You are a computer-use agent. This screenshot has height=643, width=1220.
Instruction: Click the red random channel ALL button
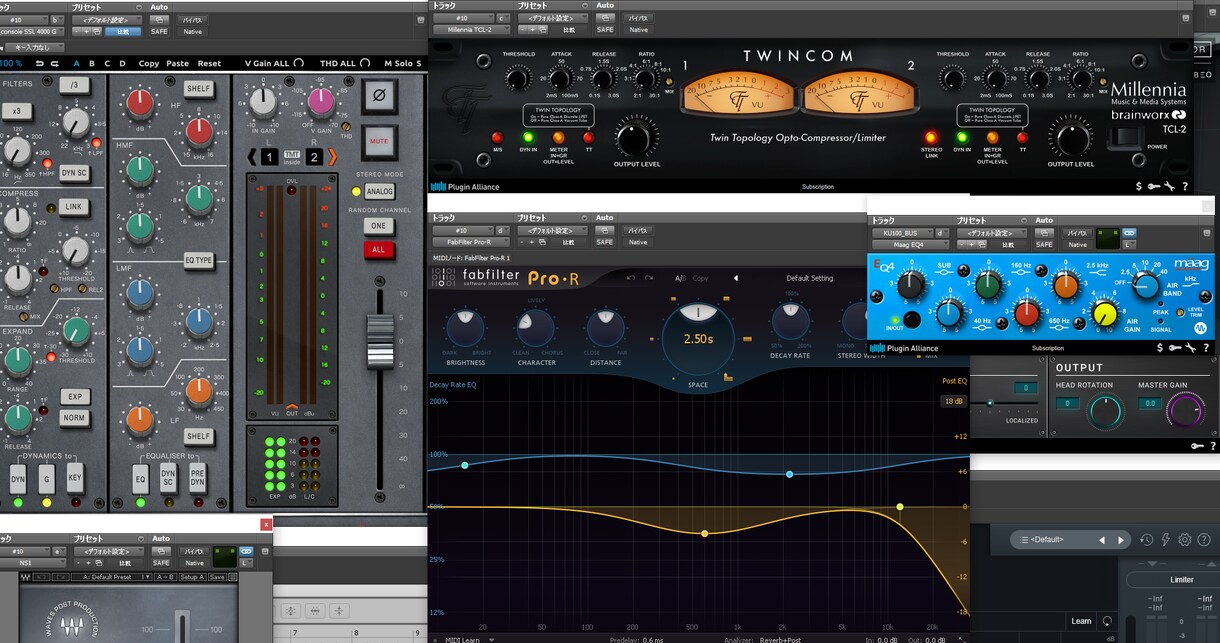(x=379, y=250)
